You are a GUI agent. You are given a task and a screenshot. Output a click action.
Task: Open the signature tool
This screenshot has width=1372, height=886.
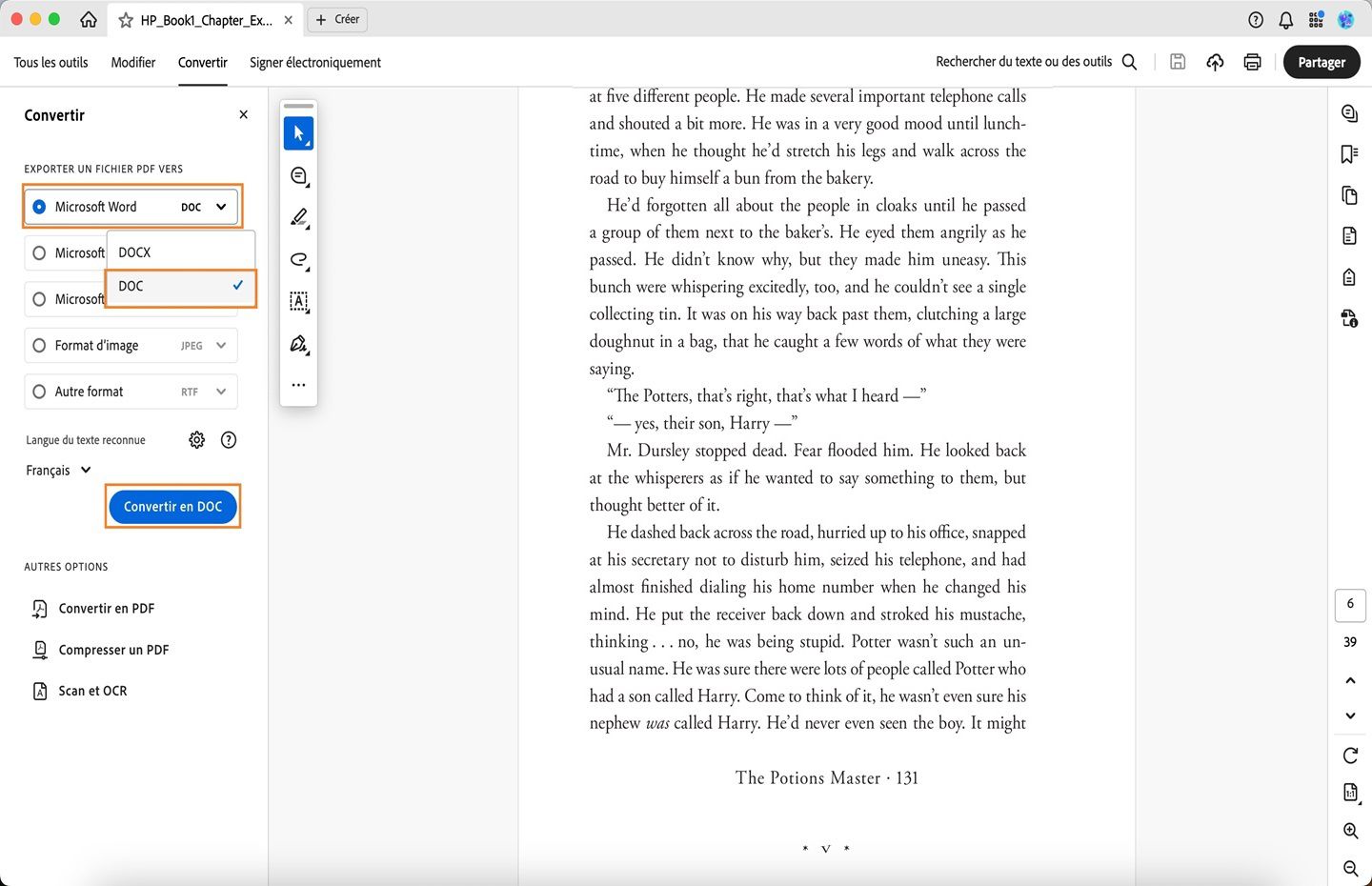[x=298, y=344]
